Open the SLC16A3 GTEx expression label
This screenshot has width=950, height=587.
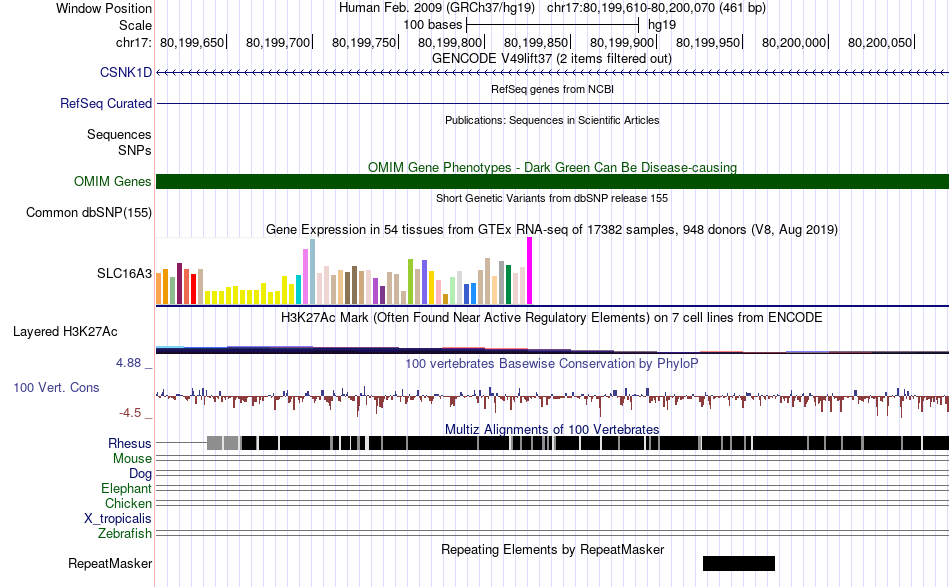[x=124, y=273]
